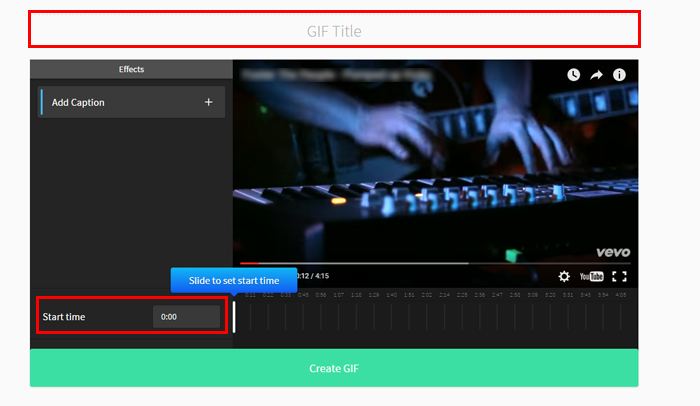Click the 1:07 mark on the timeline
Screen dimensions: 700x406
(x=338, y=295)
